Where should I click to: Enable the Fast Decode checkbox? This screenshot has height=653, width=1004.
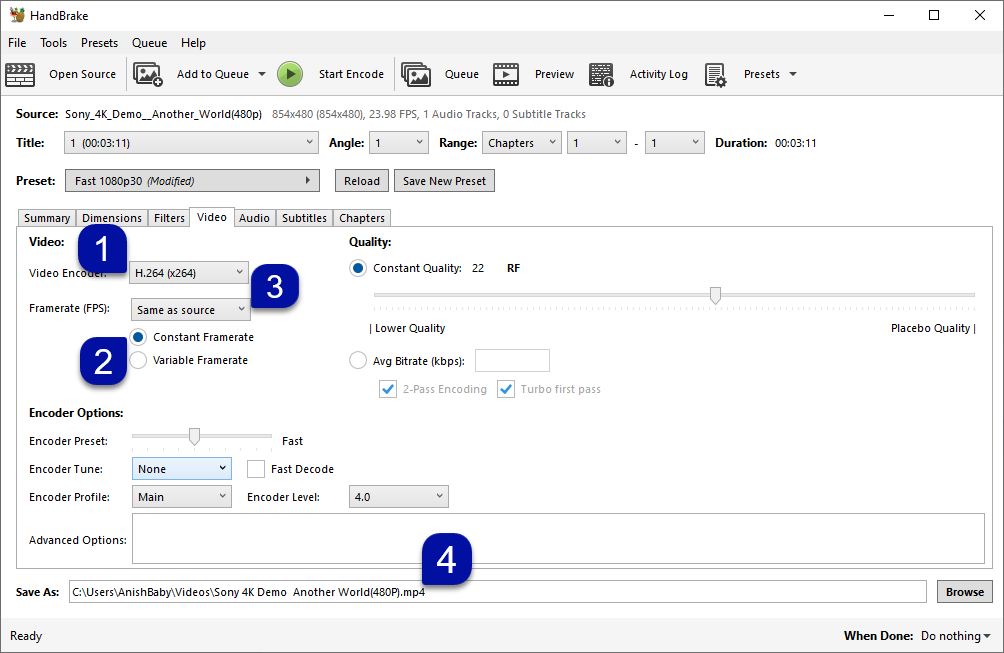(256, 469)
